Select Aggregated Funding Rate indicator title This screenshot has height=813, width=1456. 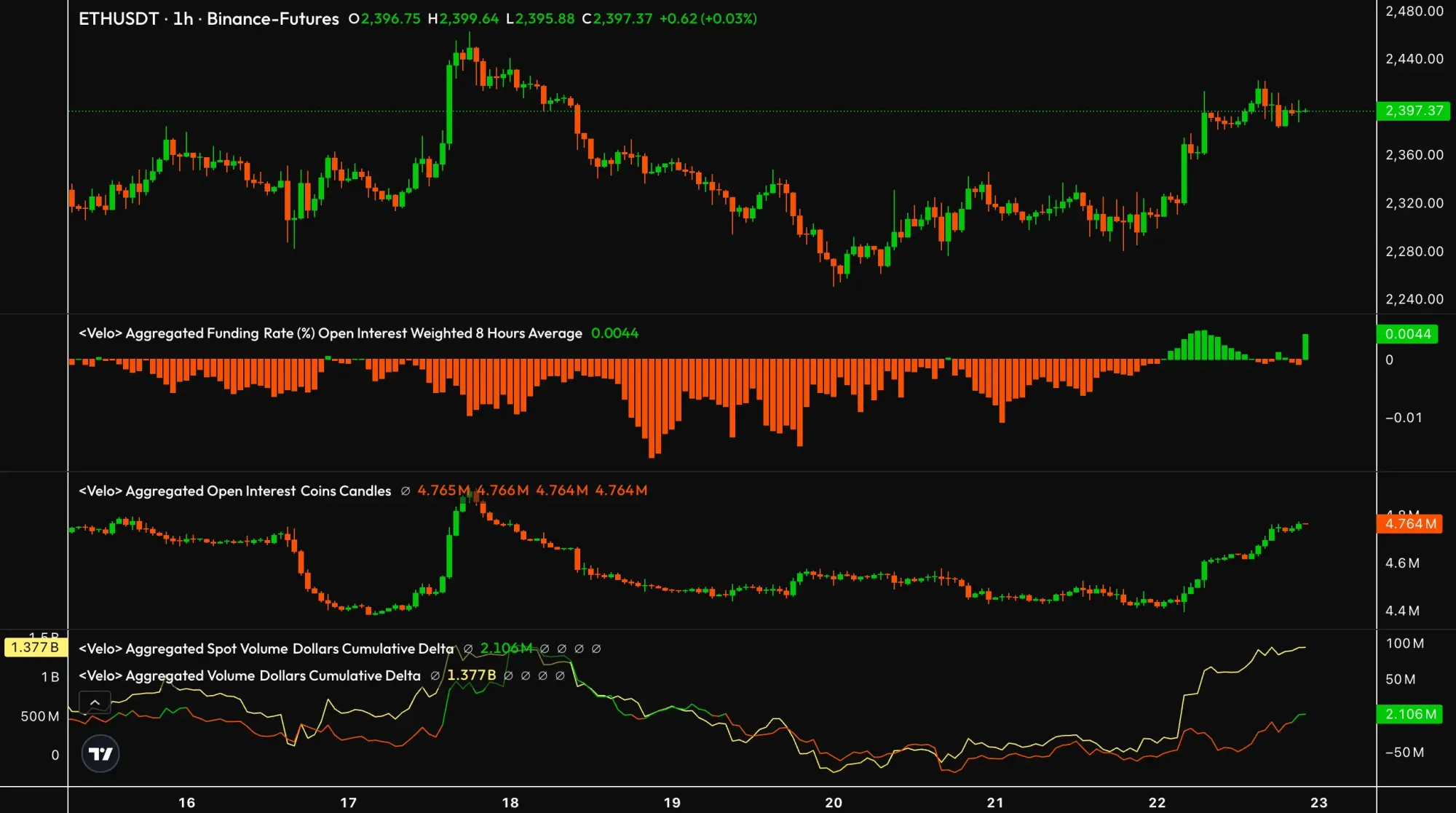pos(330,333)
